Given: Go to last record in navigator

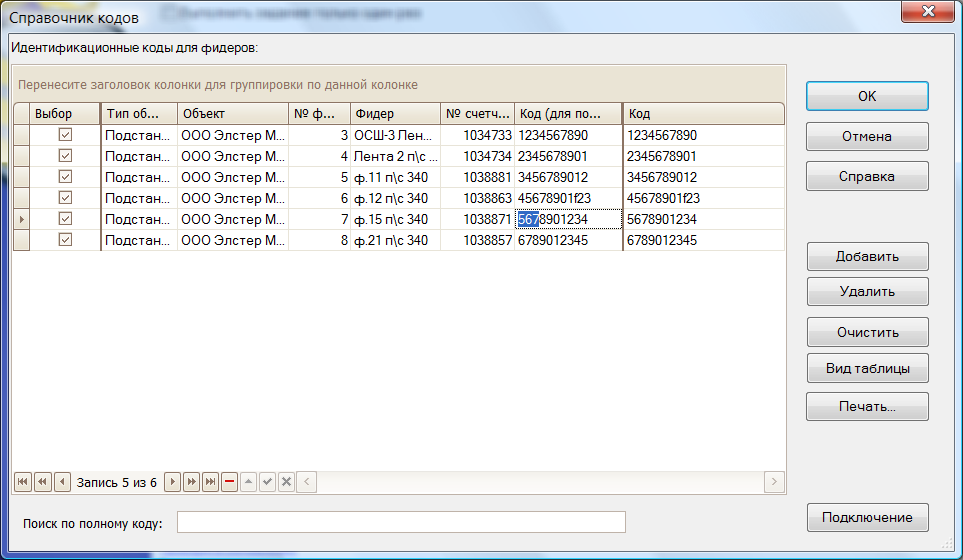Looking at the screenshot, I should pyautogui.click(x=210, y=482).
